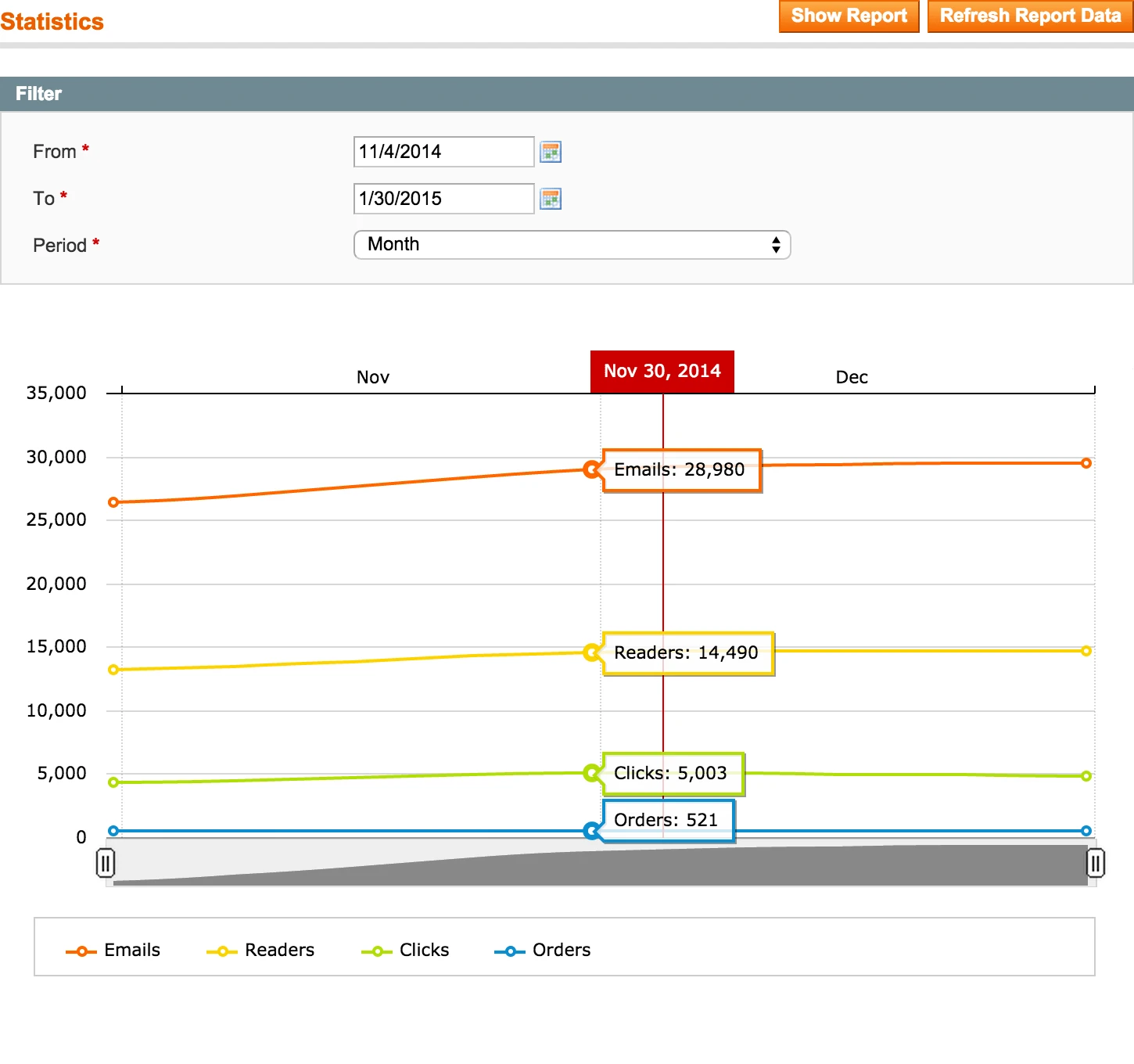Open the From date calendar picker
The image size is (1134, 1064).
[551, 152]
